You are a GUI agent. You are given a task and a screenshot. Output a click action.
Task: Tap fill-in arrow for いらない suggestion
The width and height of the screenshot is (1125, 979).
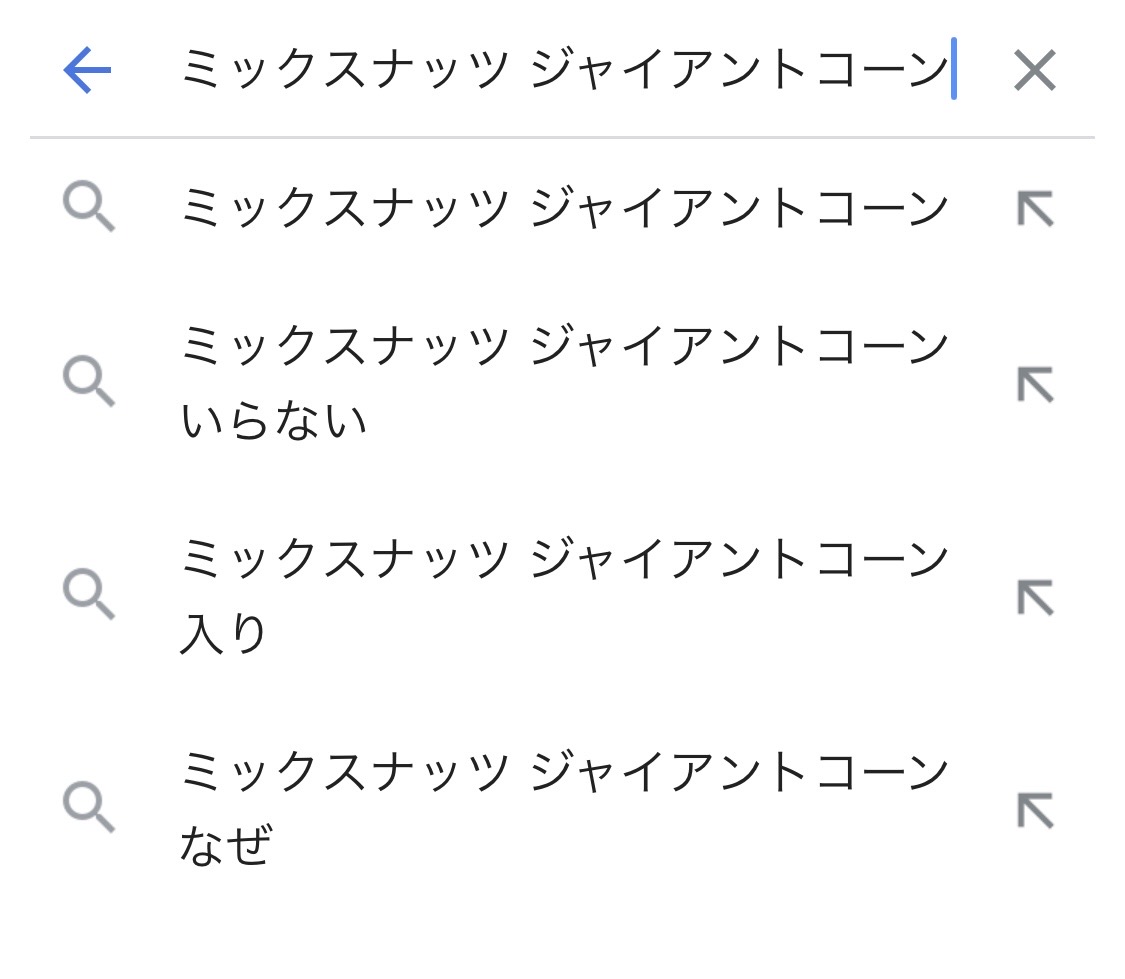pyautogui.click(x=1035, y=383)
